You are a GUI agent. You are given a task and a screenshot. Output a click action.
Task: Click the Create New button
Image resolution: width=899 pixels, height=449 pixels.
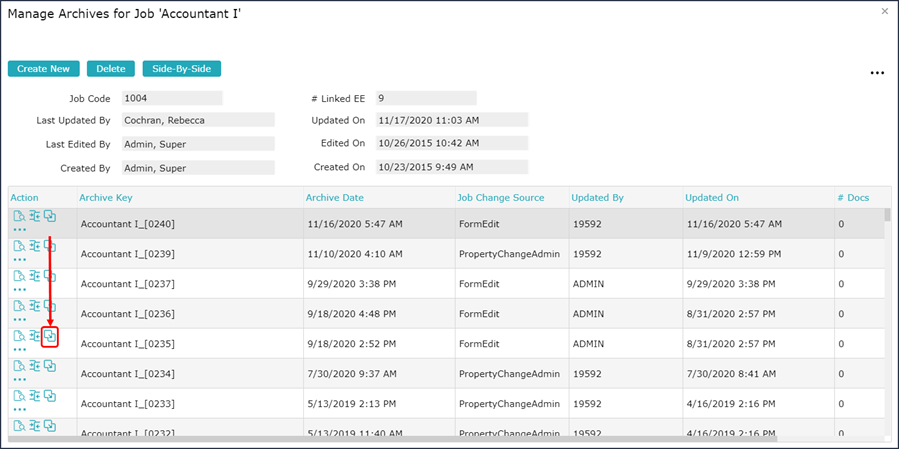click(x=43, y=69)
